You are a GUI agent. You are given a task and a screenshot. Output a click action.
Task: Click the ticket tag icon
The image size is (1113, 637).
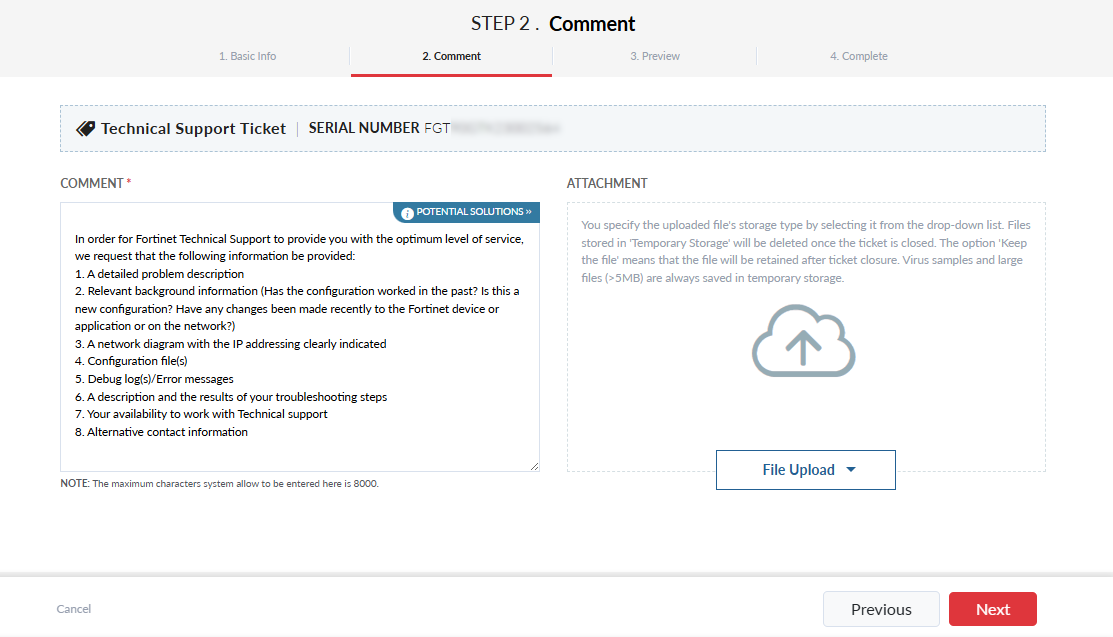(x=85, y=129)
